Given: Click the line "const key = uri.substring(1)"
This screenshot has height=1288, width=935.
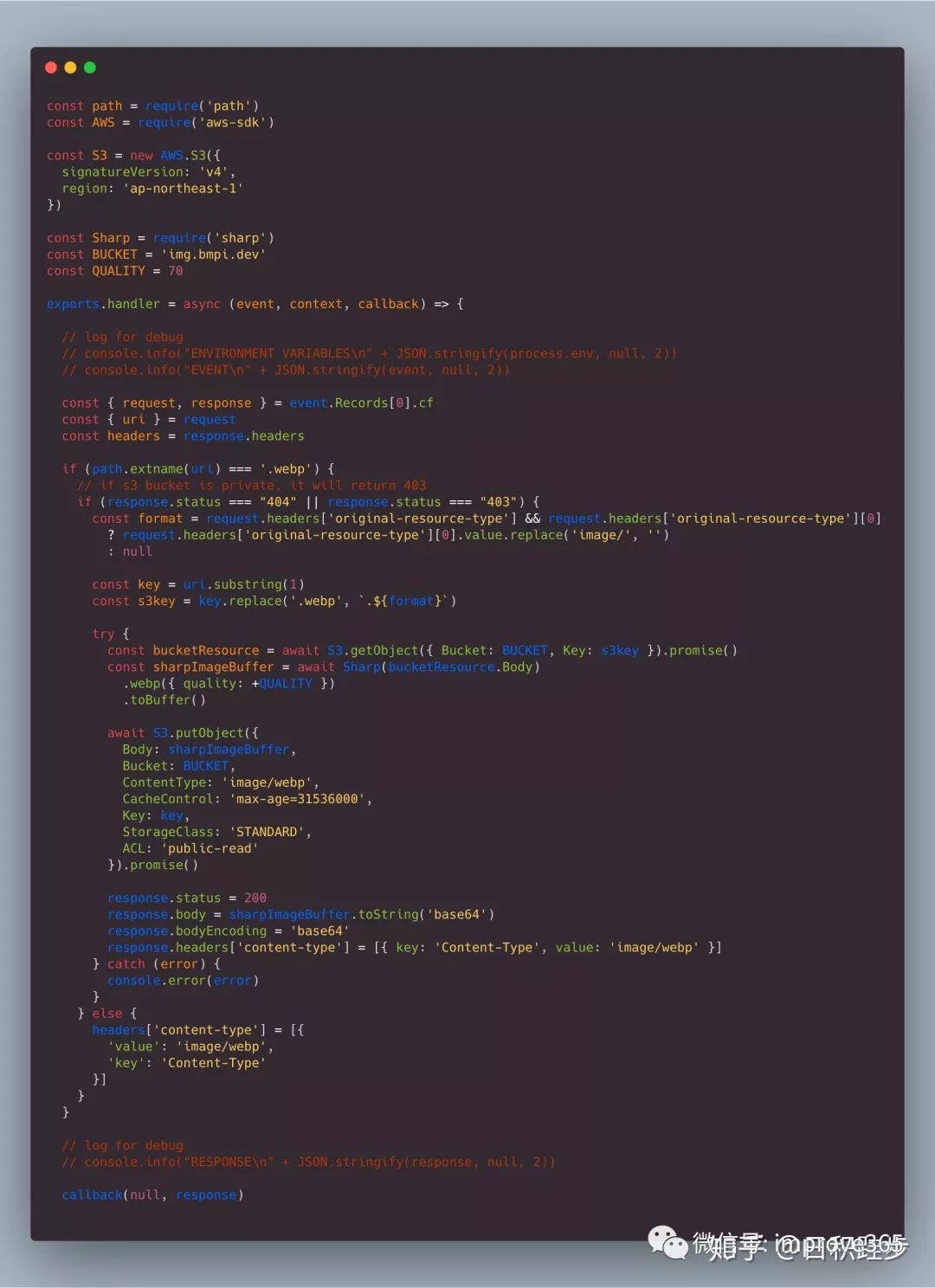Looking at the screenshot, I should tap(198, 585).
